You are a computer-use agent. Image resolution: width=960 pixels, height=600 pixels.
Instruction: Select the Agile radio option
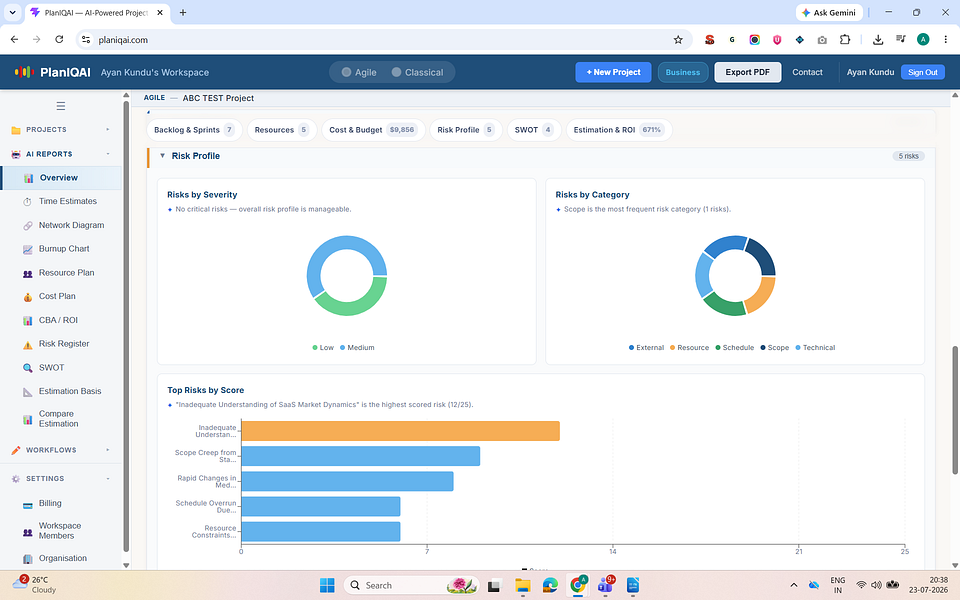[x=359, y=72]
